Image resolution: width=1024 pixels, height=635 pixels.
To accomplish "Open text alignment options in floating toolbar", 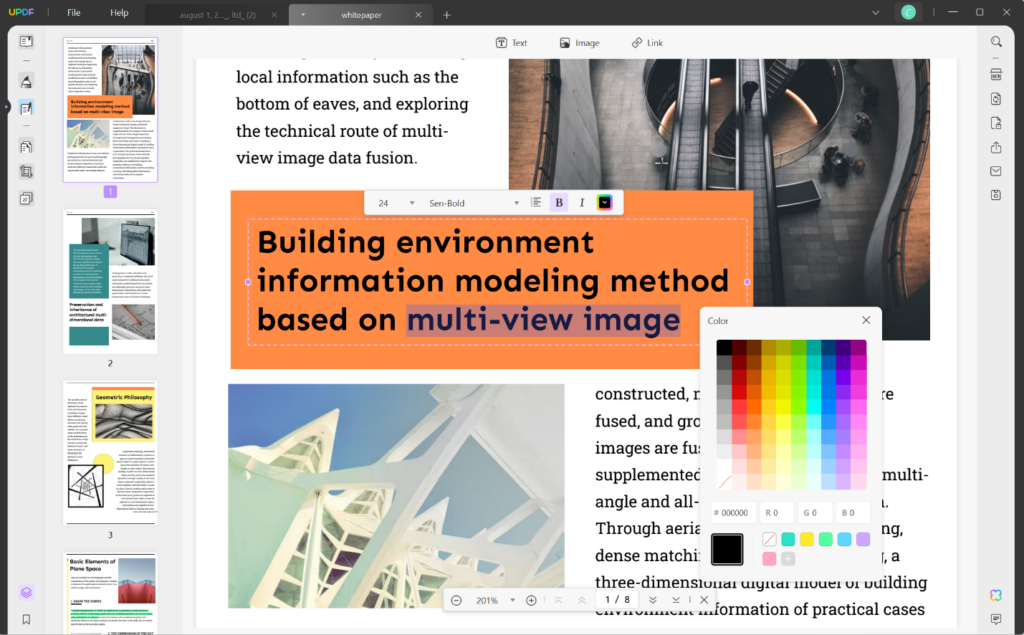I will click(x=536, y=203).
